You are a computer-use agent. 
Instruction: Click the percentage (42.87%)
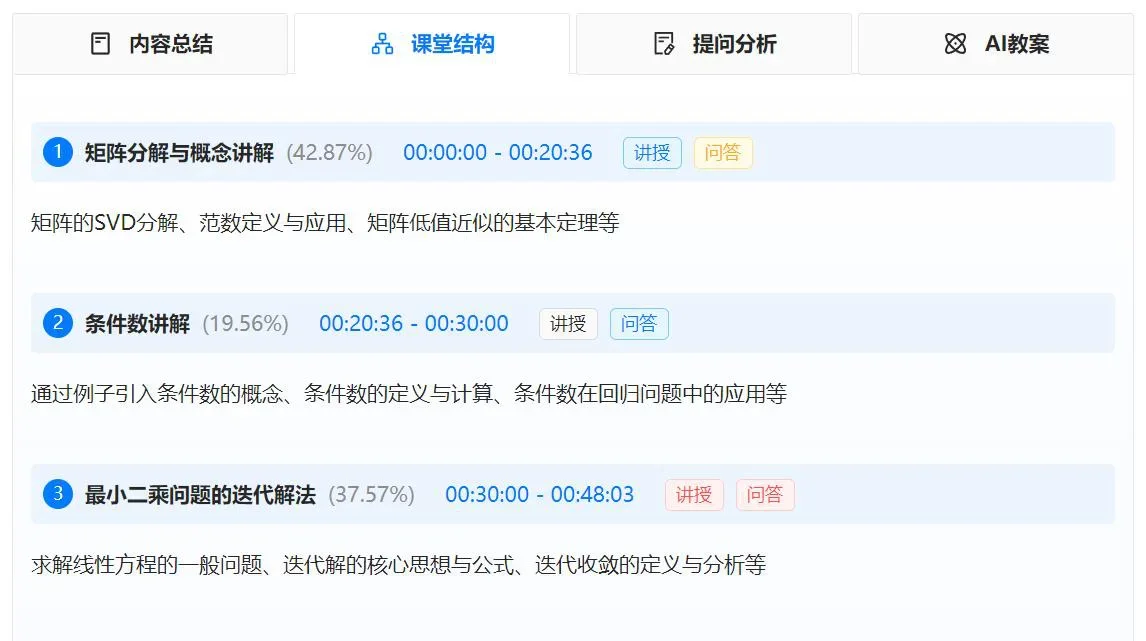pos(330,153)
